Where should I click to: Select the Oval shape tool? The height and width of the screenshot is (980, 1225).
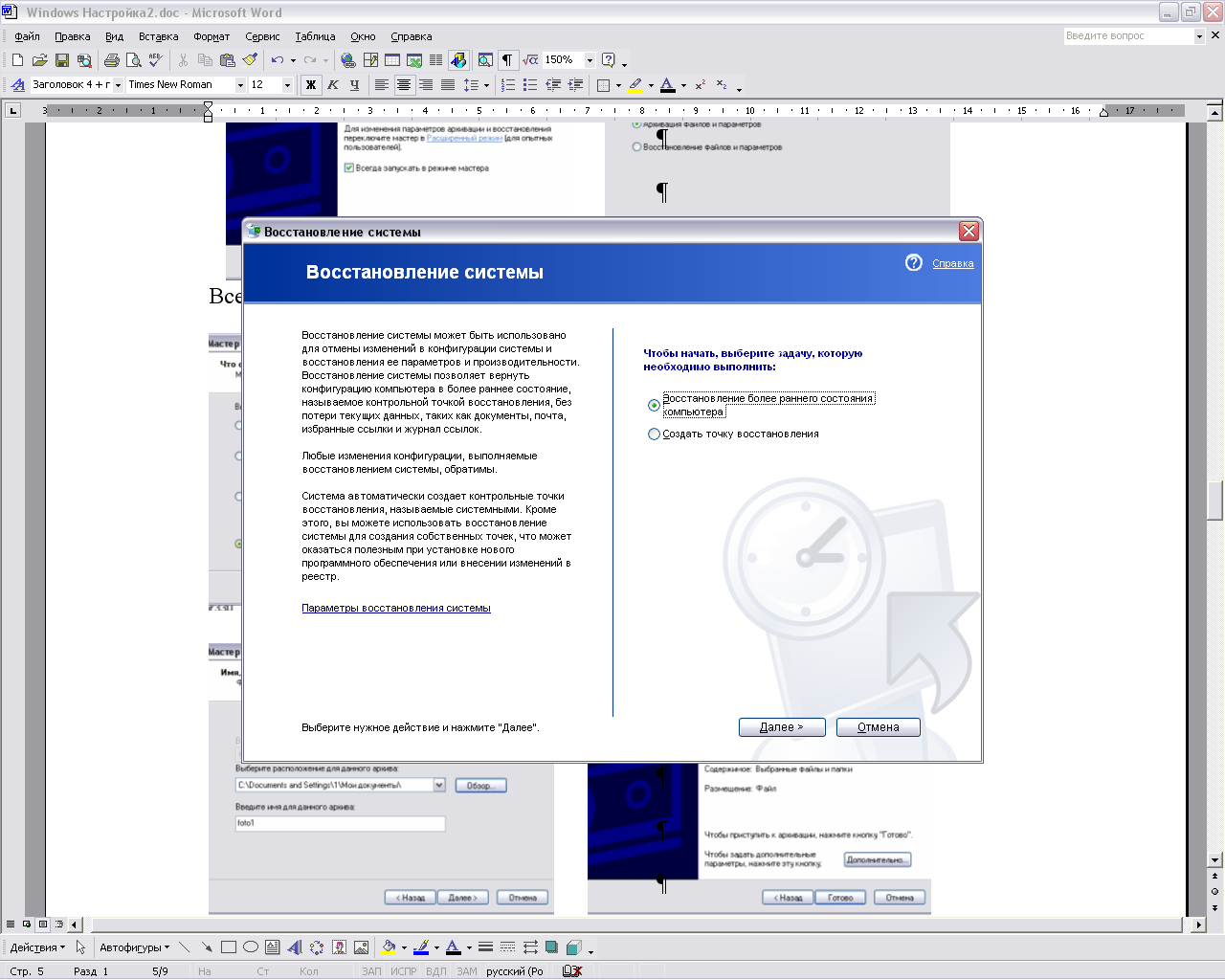251,947
